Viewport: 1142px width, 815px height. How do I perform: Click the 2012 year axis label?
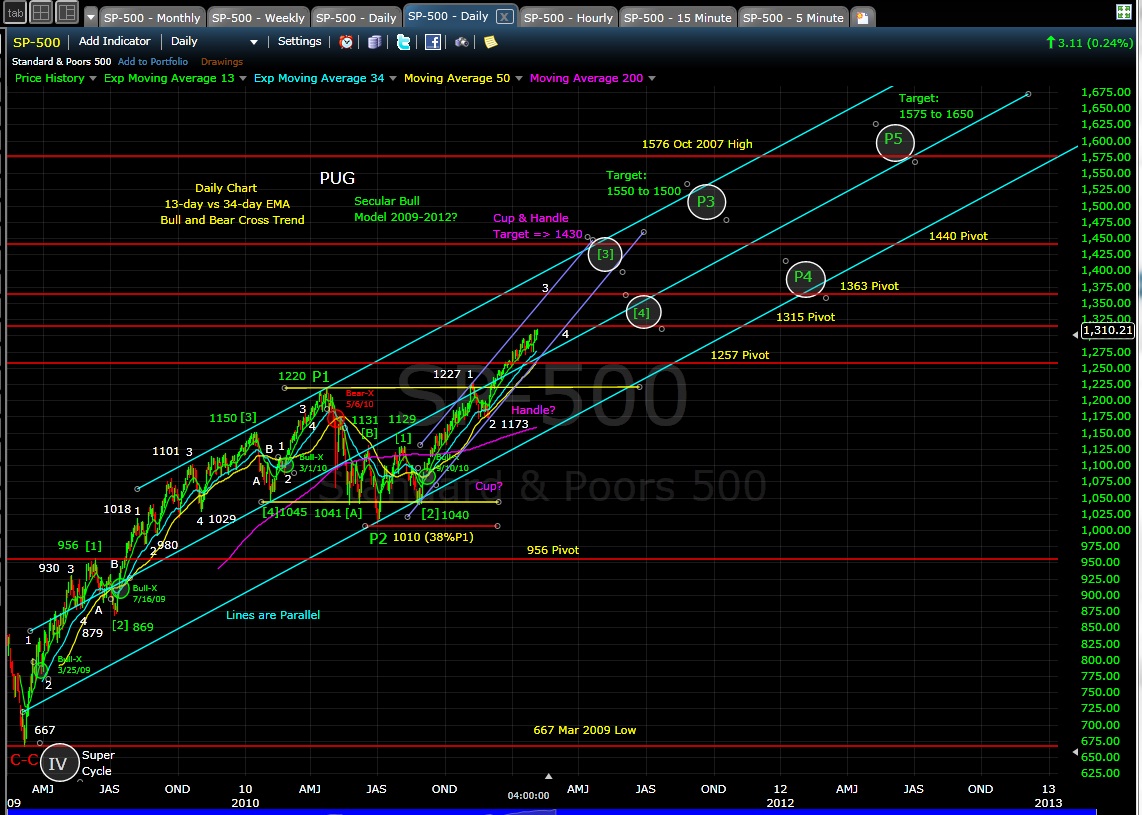[780, 803]
